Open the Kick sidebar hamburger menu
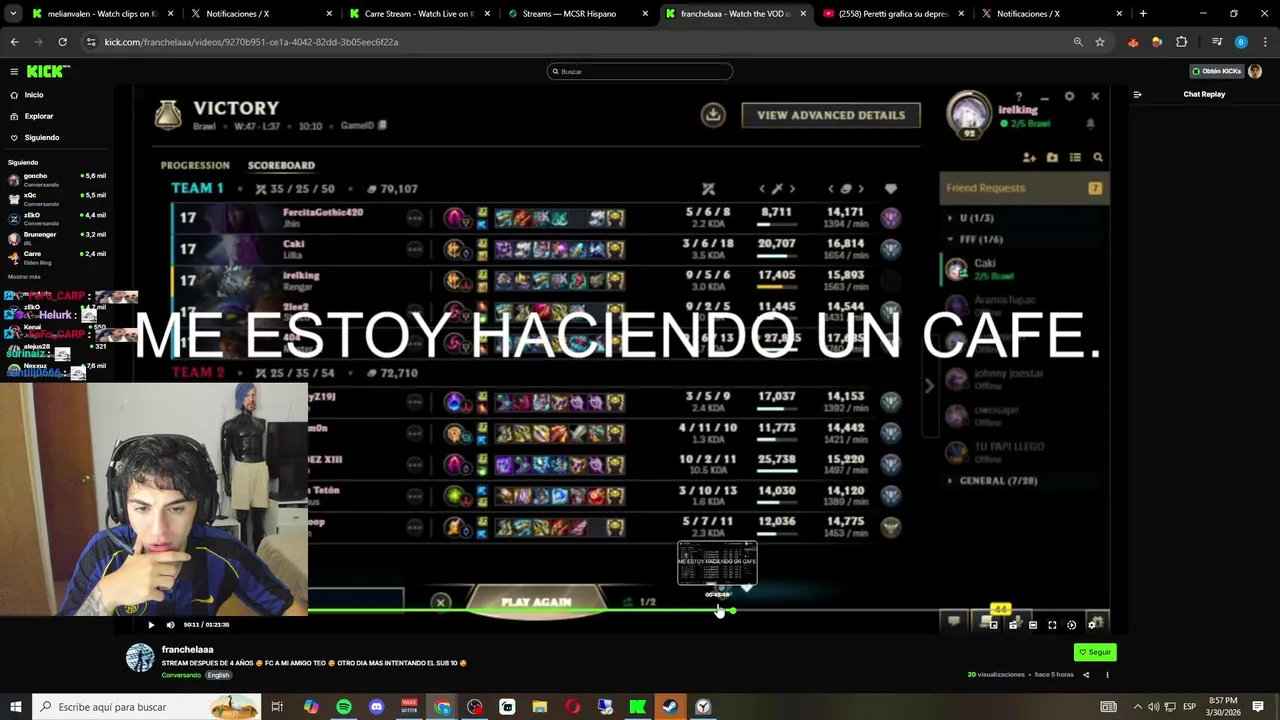Image resolution: width=1280 pixels, height=720 pixels. [14, 72]
